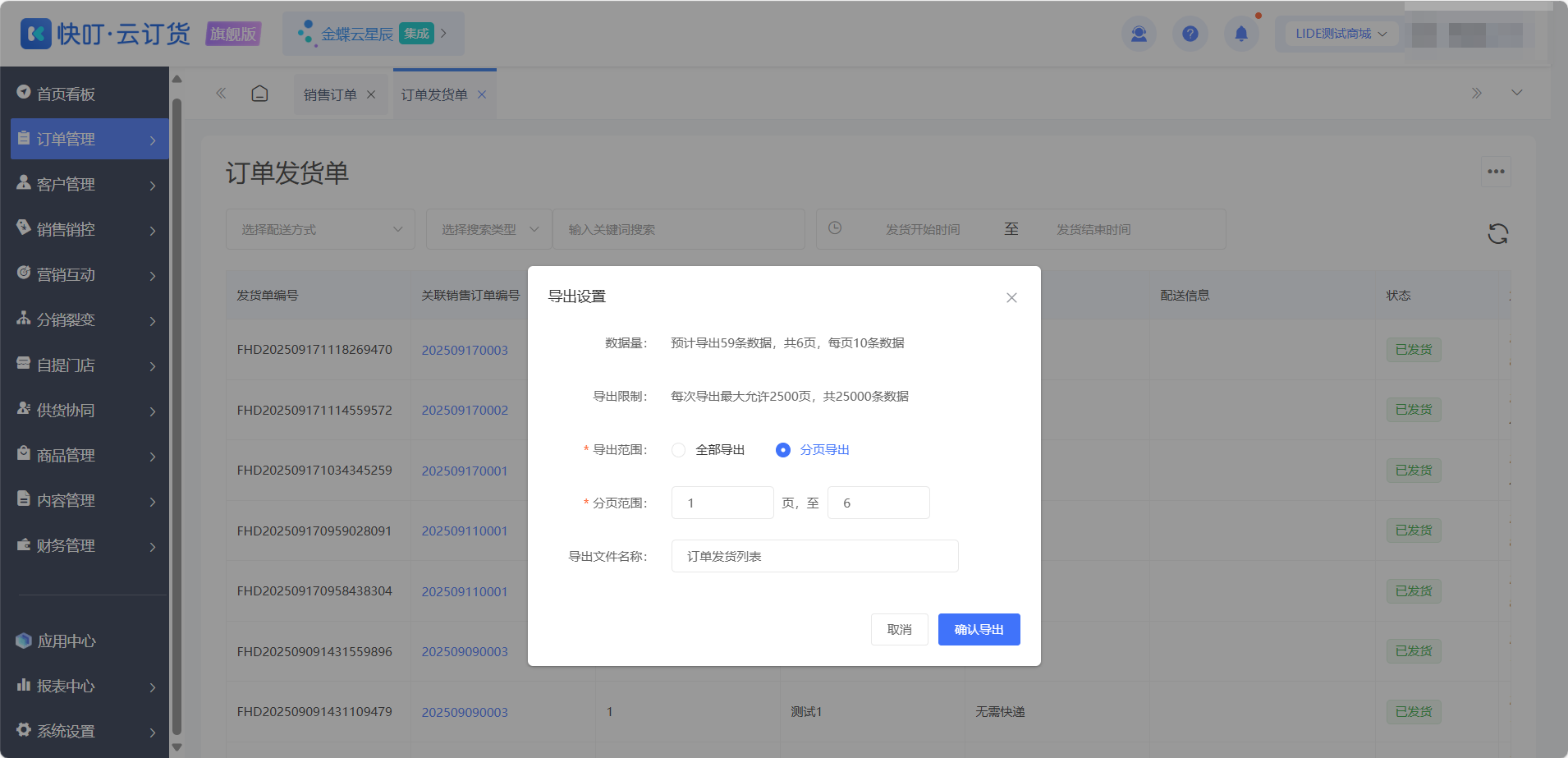Open the 商品管理 sidebar menu
Viewport: 1568px width, 758px height.
[x=89, y=455]
